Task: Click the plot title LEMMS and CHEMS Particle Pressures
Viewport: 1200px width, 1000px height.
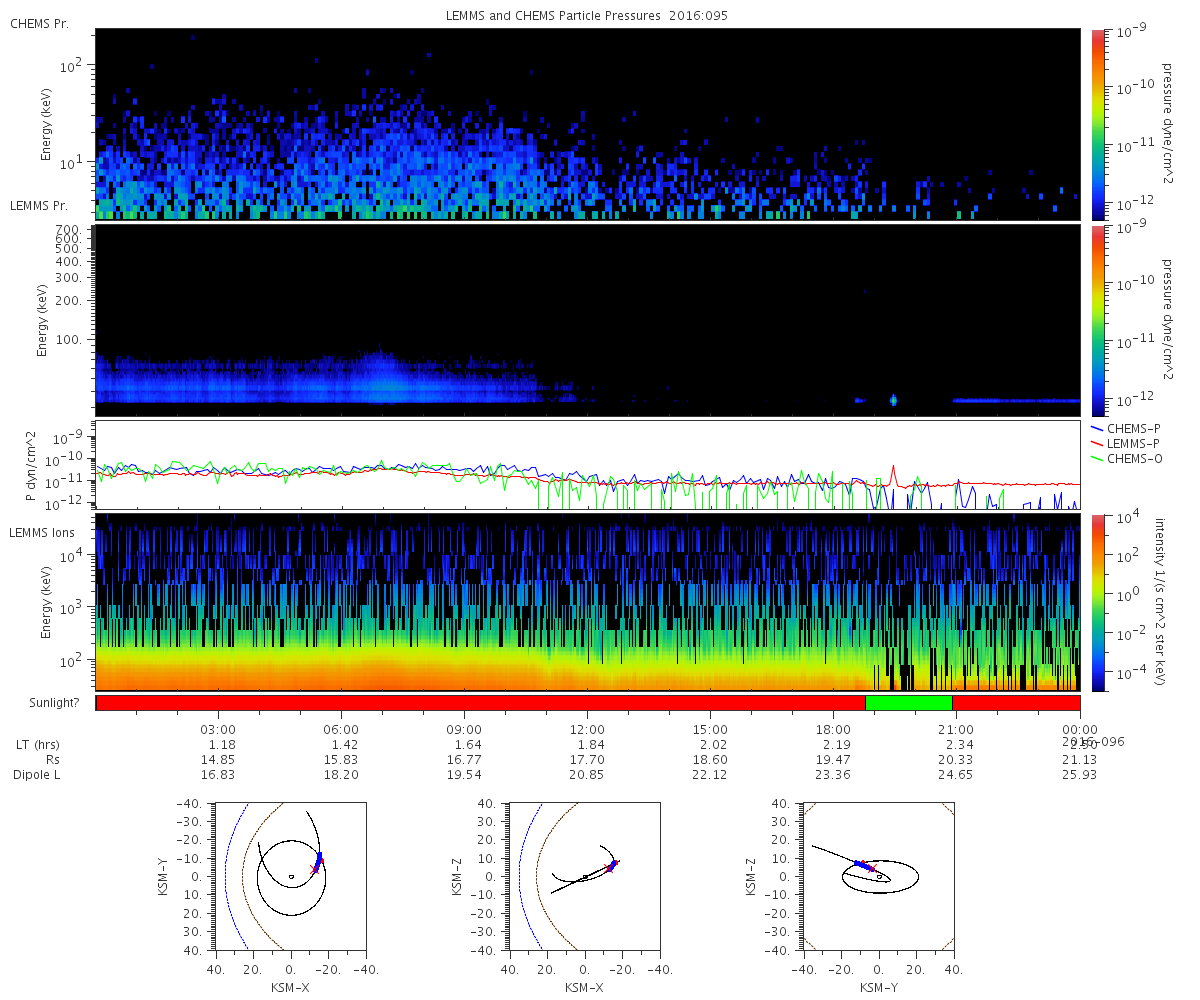Action: 587,17
